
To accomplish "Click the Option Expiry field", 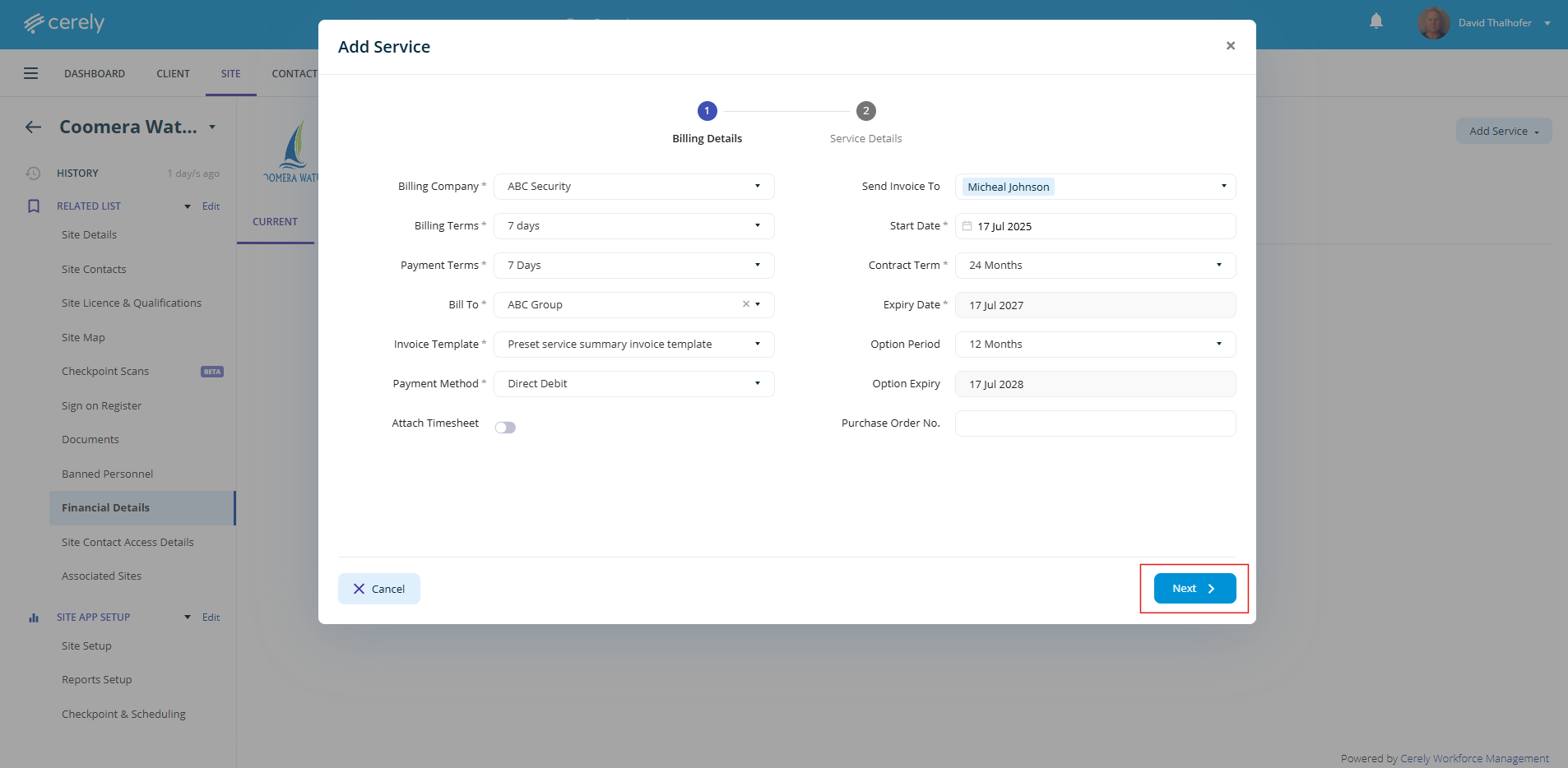I will click(1096, 384).
